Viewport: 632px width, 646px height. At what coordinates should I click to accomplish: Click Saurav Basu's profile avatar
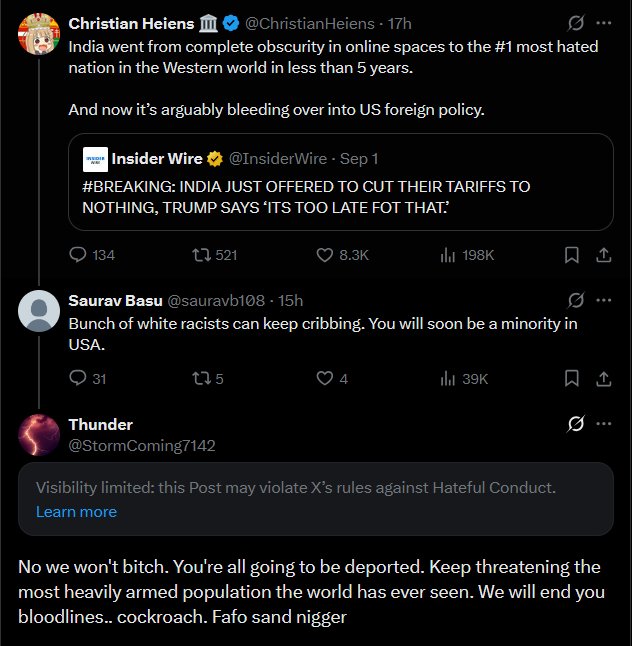tap(39, 310)
